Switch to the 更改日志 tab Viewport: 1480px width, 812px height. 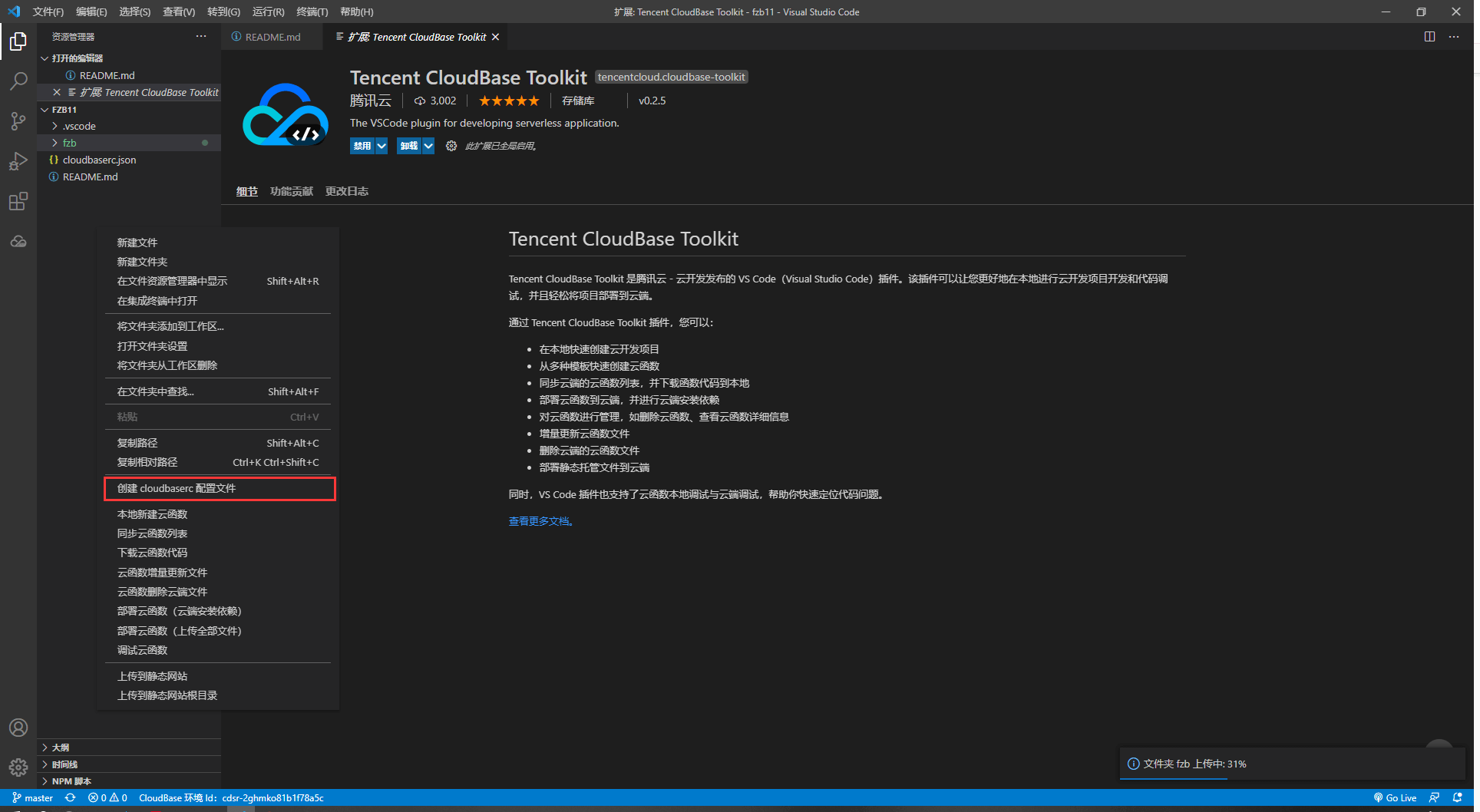pyautogui.click(x=347, y=191)
